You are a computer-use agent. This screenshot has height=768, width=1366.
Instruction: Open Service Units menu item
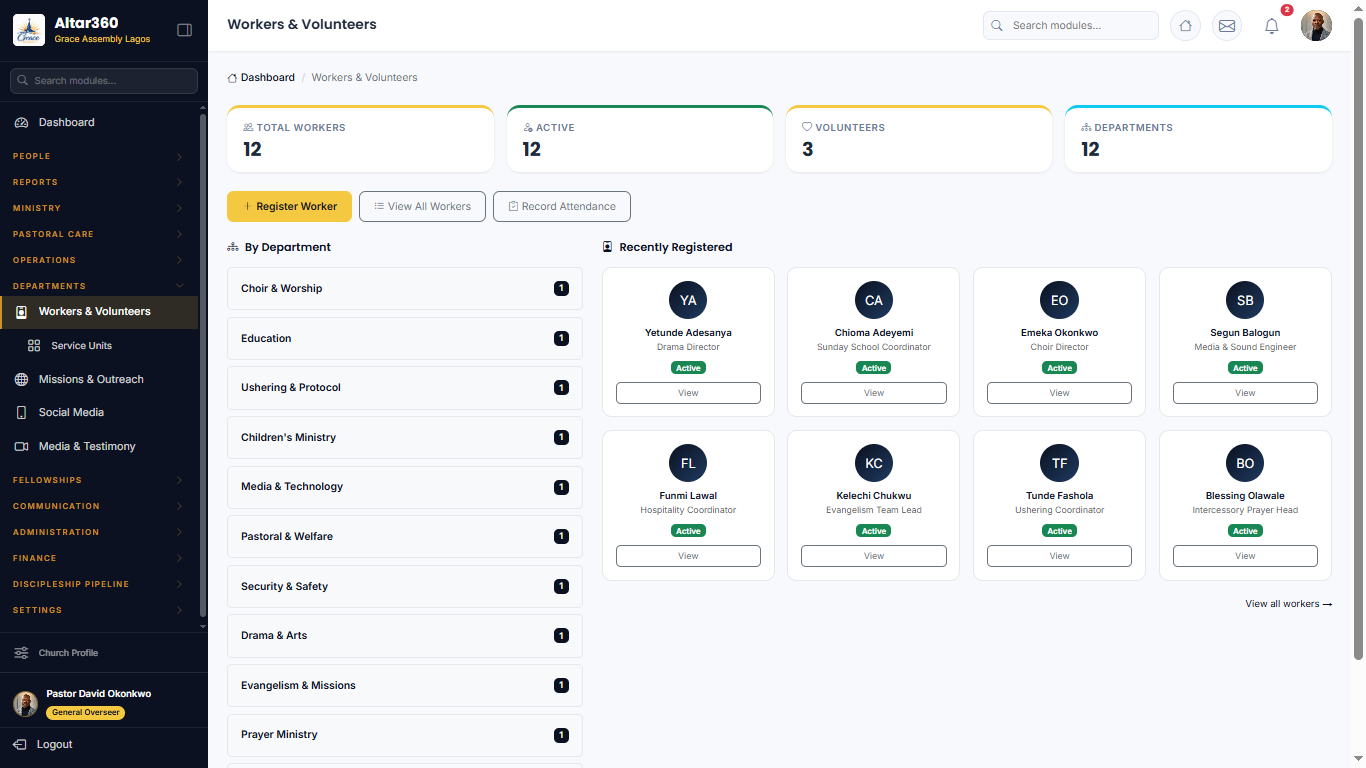(x=99, y=346)
